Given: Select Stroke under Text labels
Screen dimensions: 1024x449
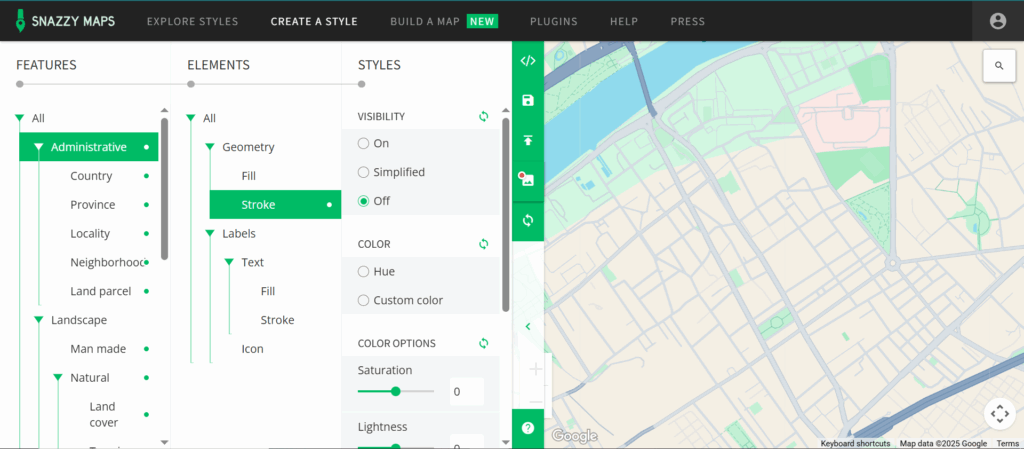Looking at the screenshot, I should pyautogui.click(x=278, y=320).
